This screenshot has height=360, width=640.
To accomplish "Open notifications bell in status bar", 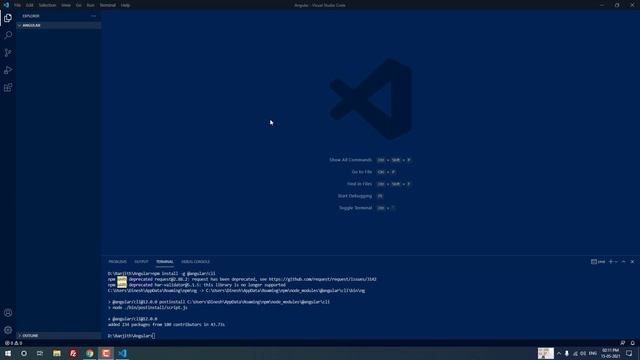I will pos(632,343).
